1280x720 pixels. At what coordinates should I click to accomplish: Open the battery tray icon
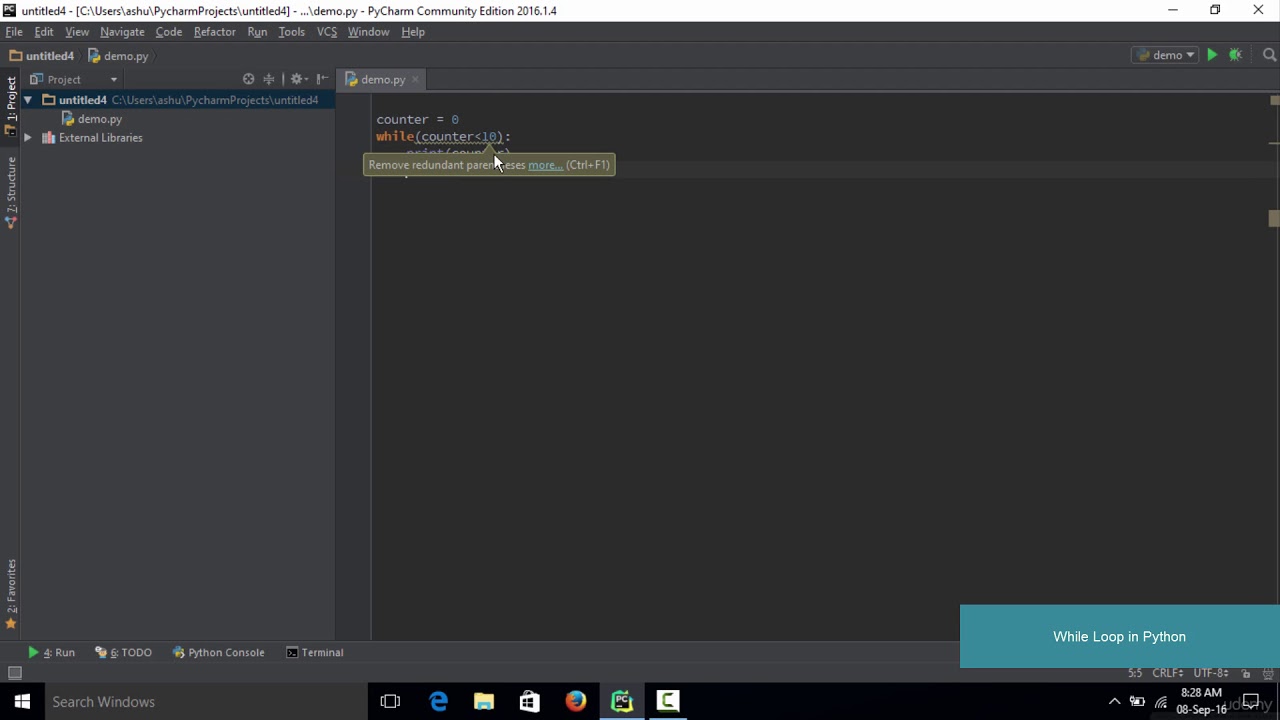point(1137,702)
